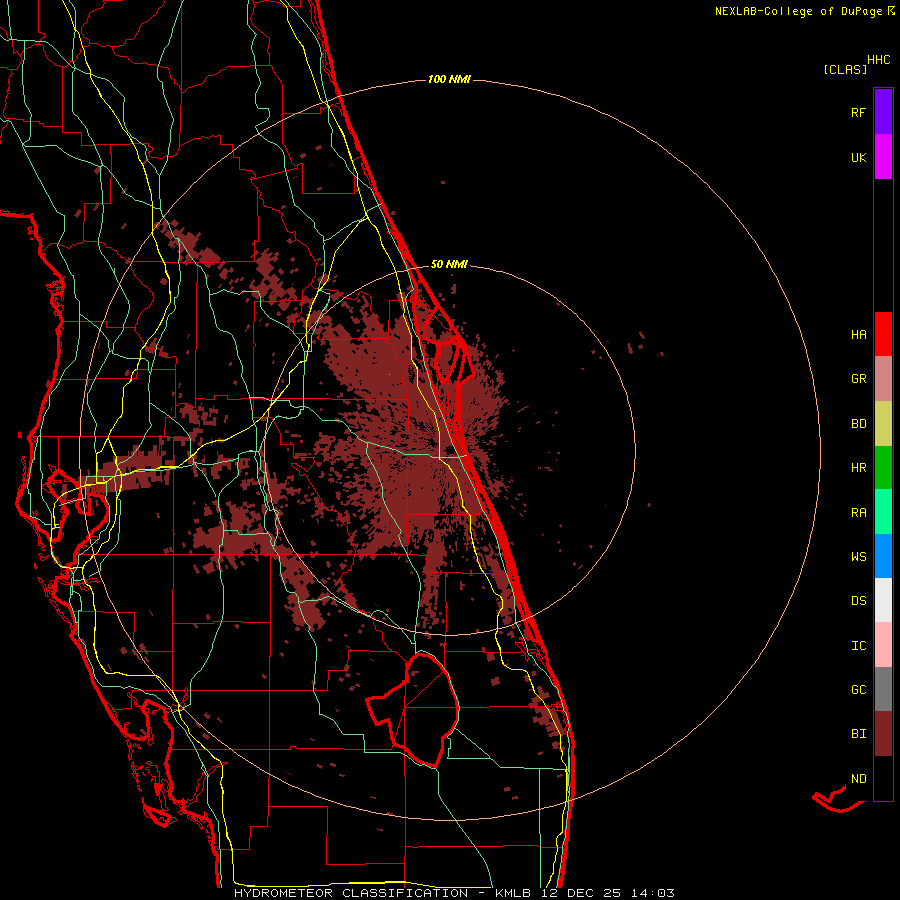Viewport: 900px width, 900px height.
Task: Click the HA legend label
Action: 858,334
